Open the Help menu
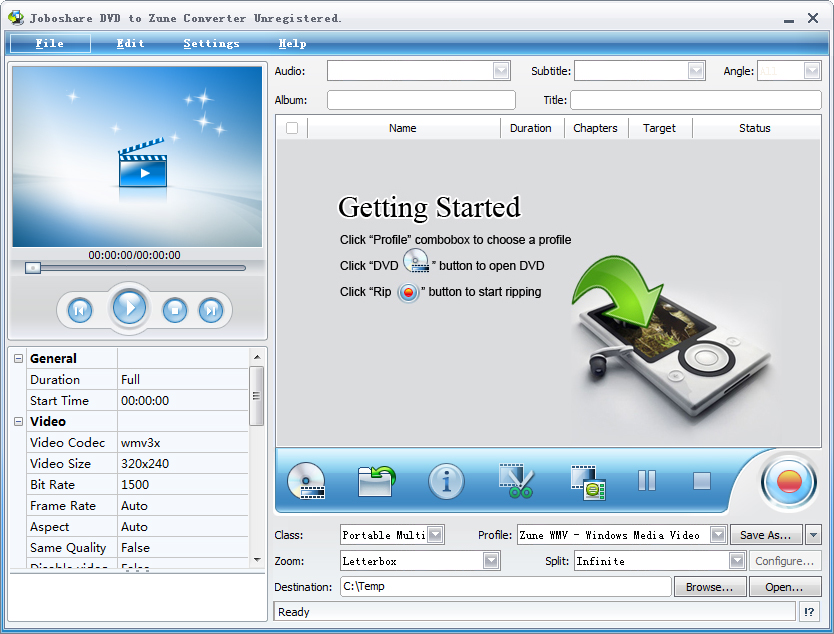 pos(292,44)
